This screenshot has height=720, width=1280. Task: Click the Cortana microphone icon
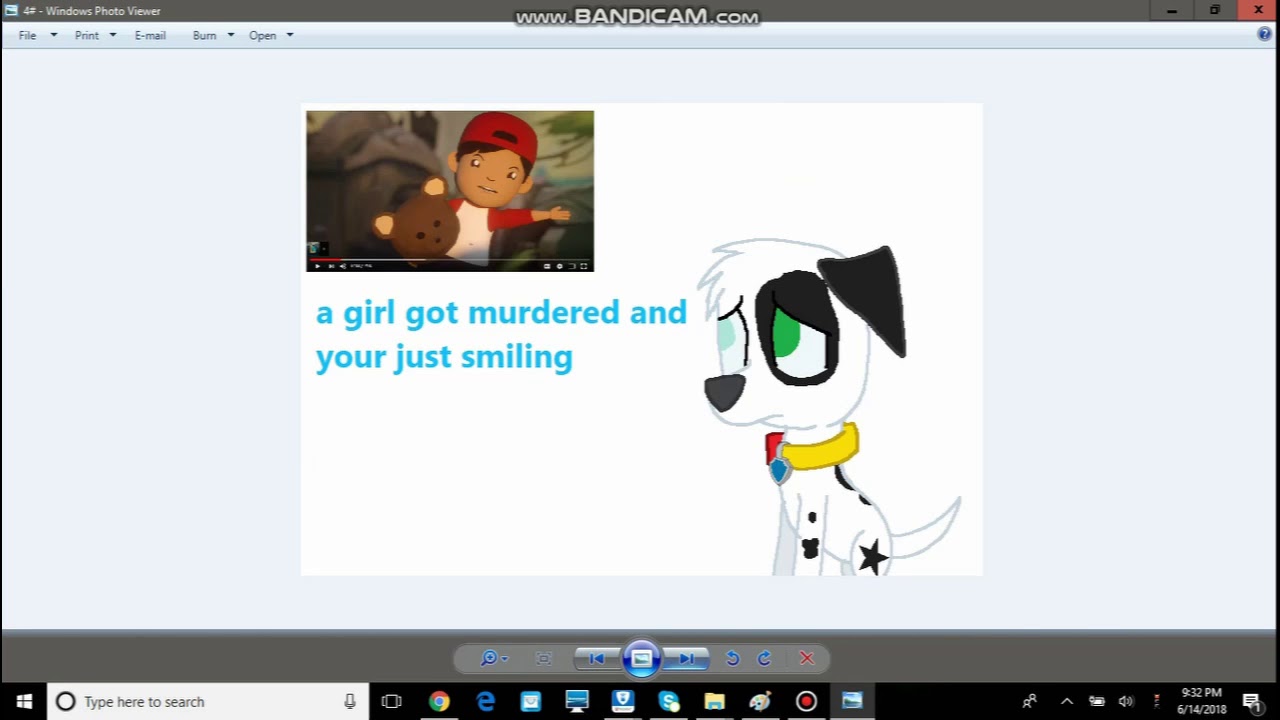350,701
